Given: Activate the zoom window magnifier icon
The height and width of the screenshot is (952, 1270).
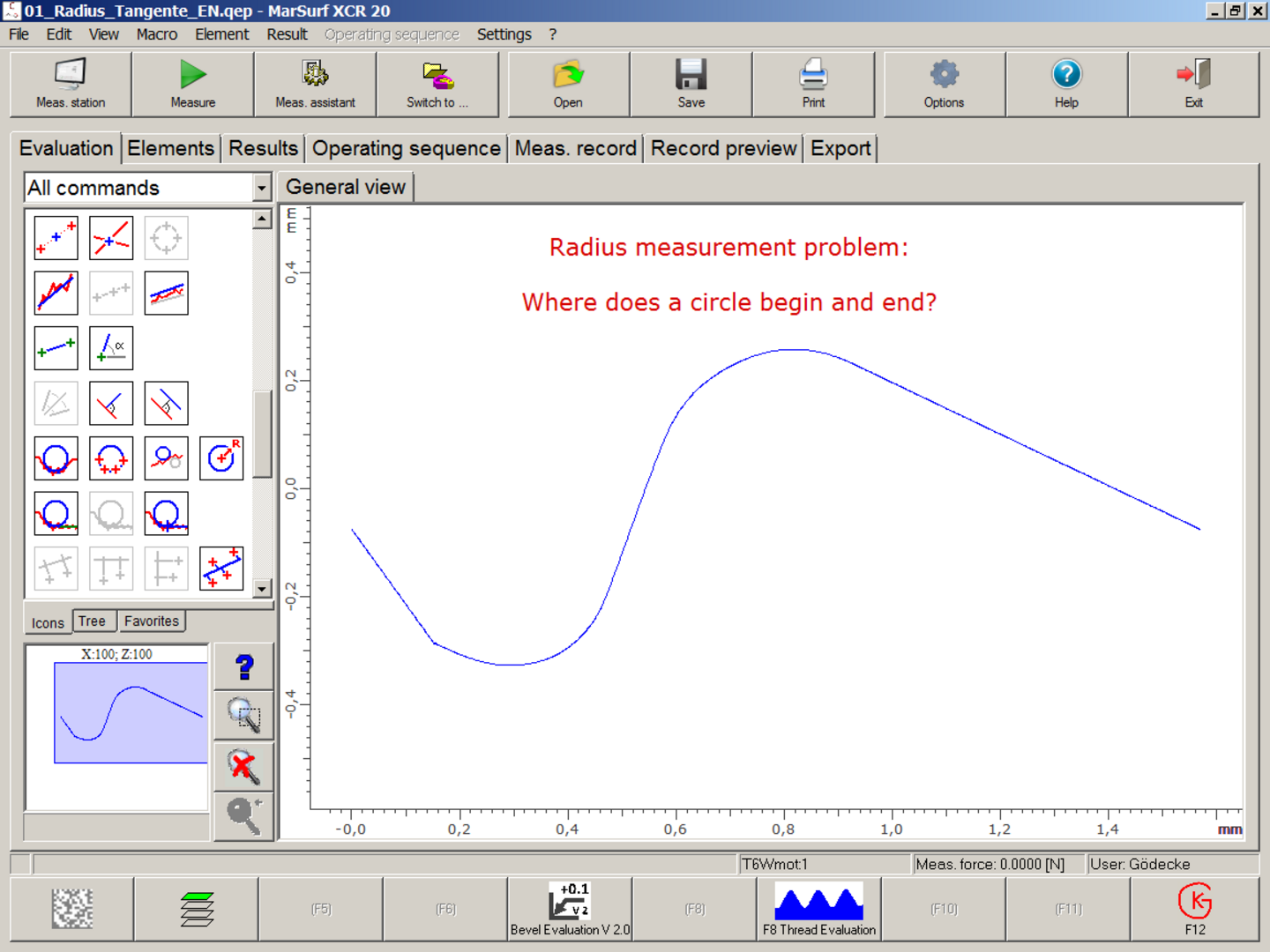Looking at the screenshot, I should (243, 716).
